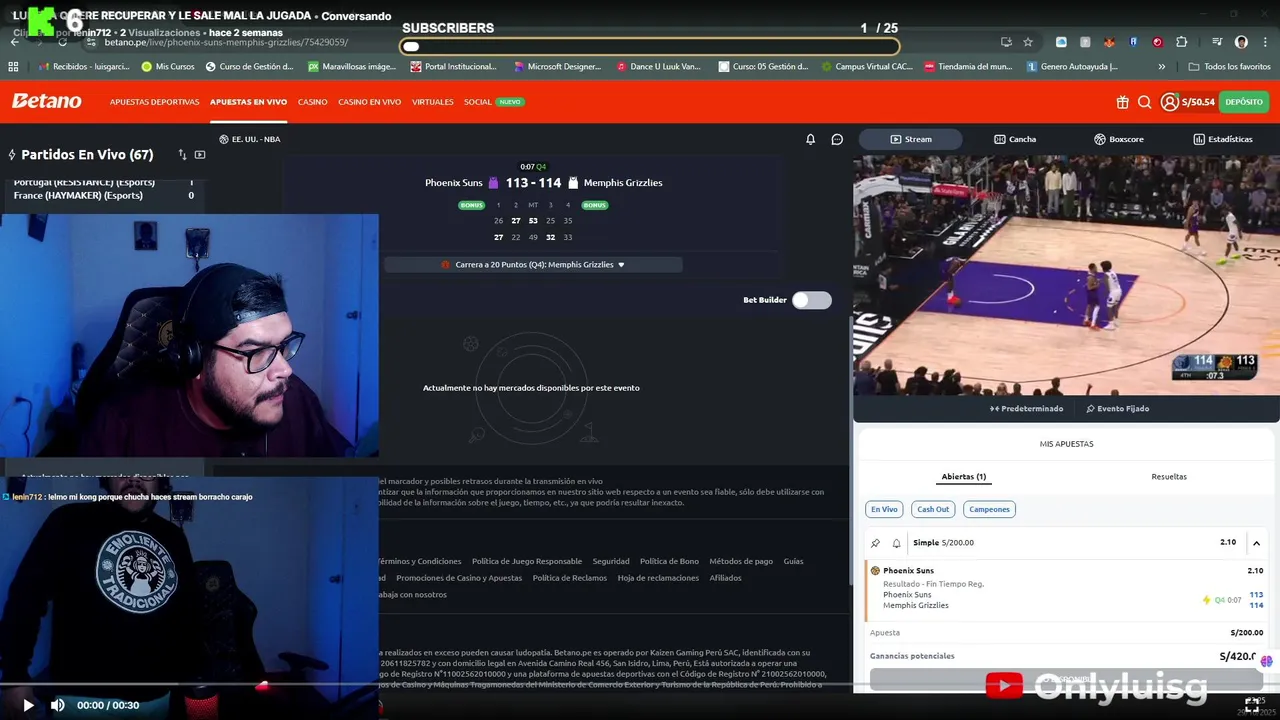The image size is (1280, 720).
Task: Open Campus Virtual CAC bookmark
Action: tap(866, 67)
